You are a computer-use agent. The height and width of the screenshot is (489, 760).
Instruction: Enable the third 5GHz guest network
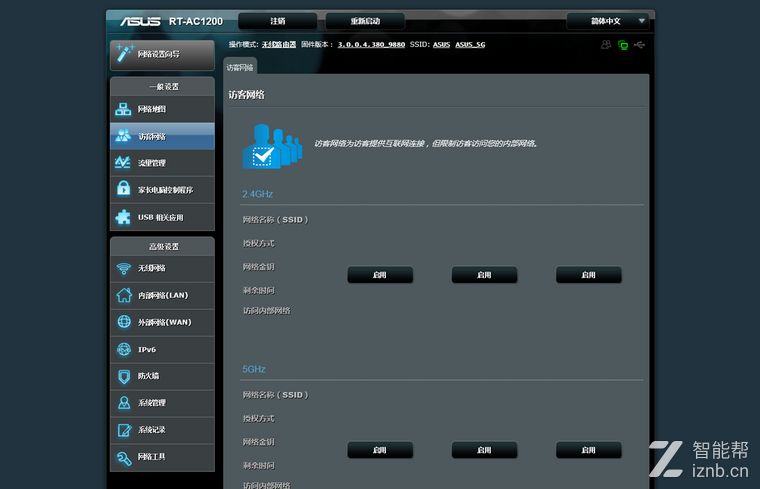588,450
